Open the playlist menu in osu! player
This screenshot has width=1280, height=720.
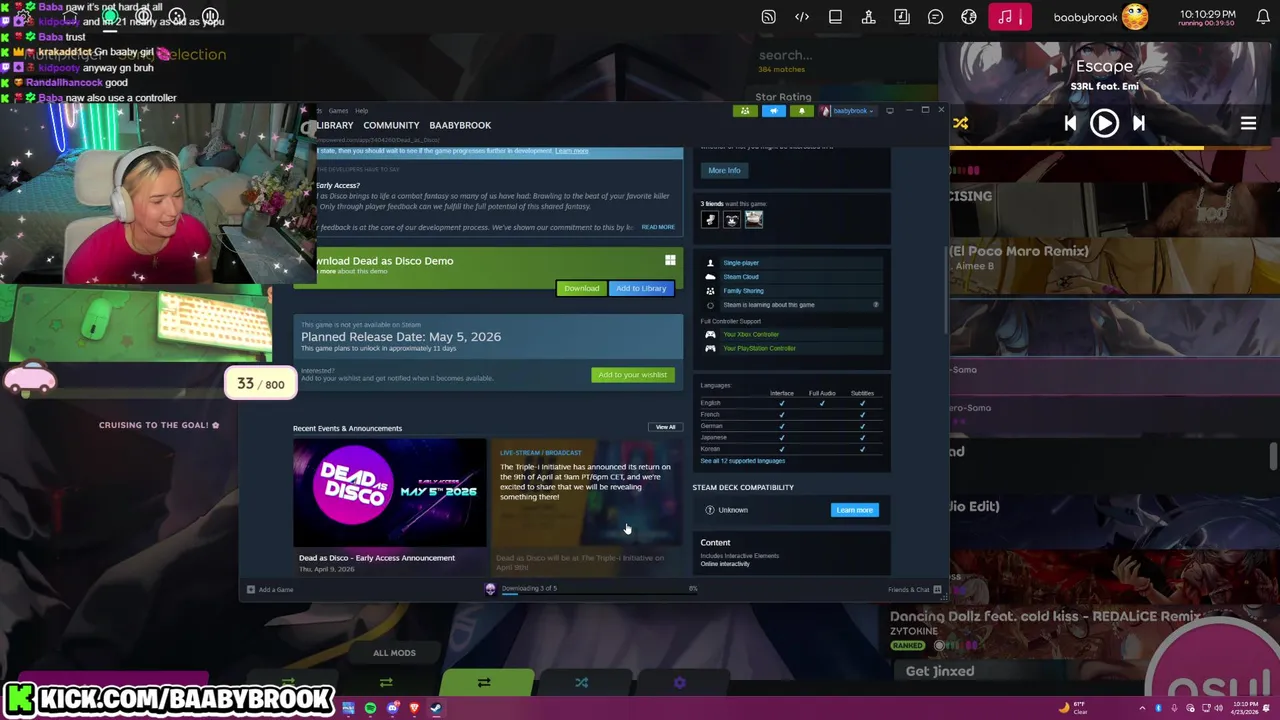coord(1248,124)
